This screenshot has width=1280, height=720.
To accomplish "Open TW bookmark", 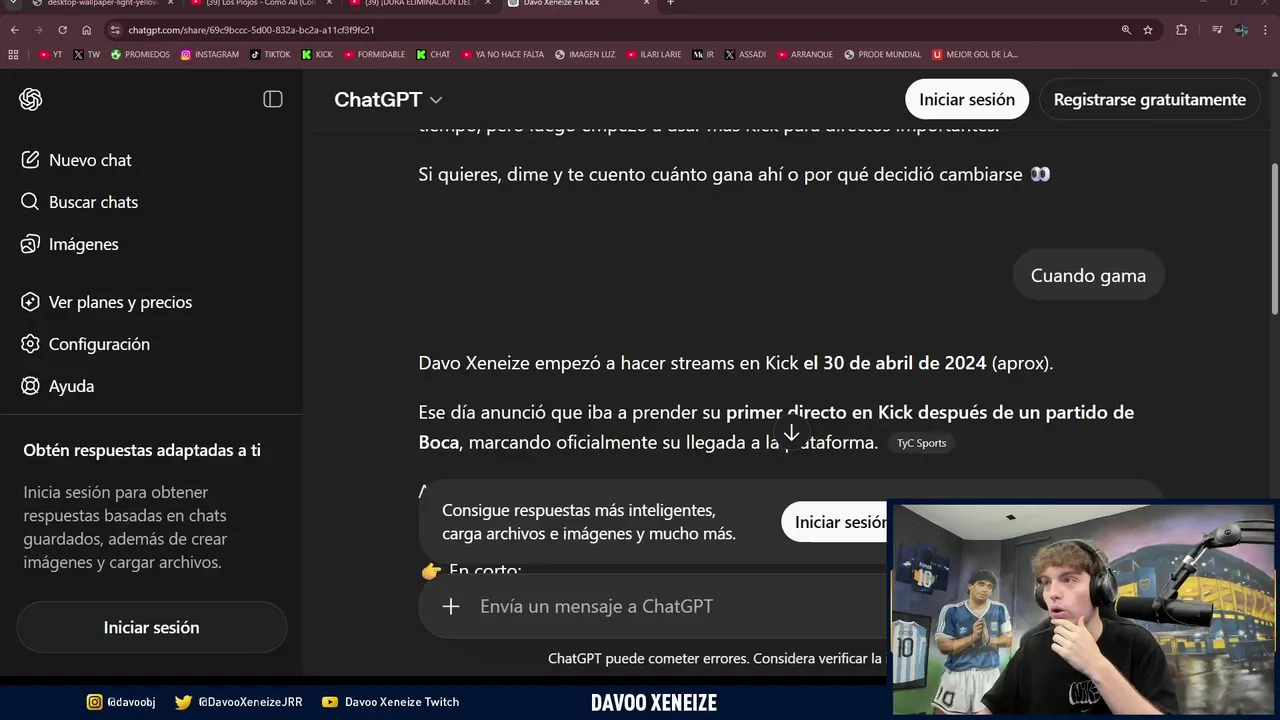I will tap(87, 54).
